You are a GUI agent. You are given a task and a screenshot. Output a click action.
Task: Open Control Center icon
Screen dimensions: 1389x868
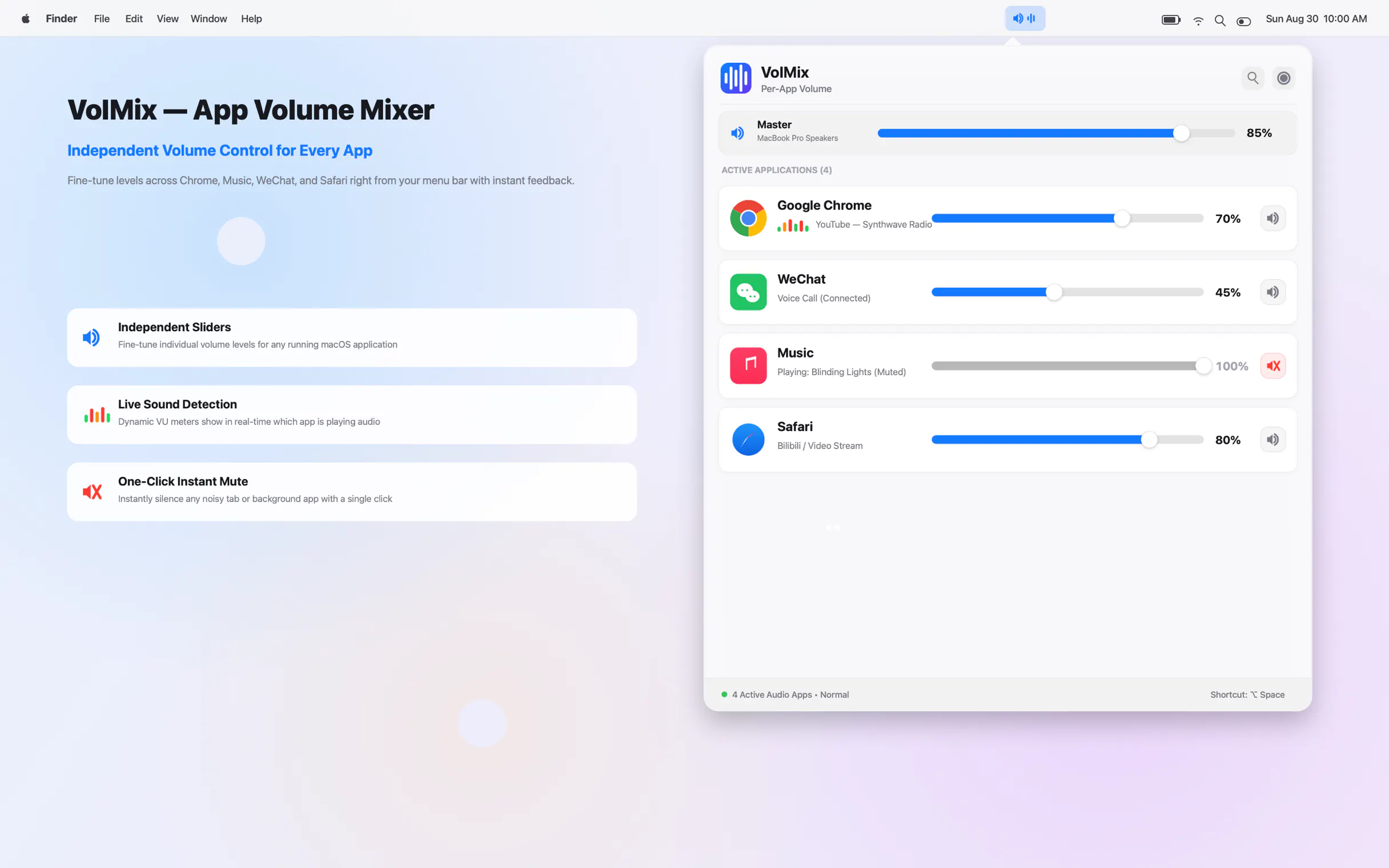[1243, 21]
